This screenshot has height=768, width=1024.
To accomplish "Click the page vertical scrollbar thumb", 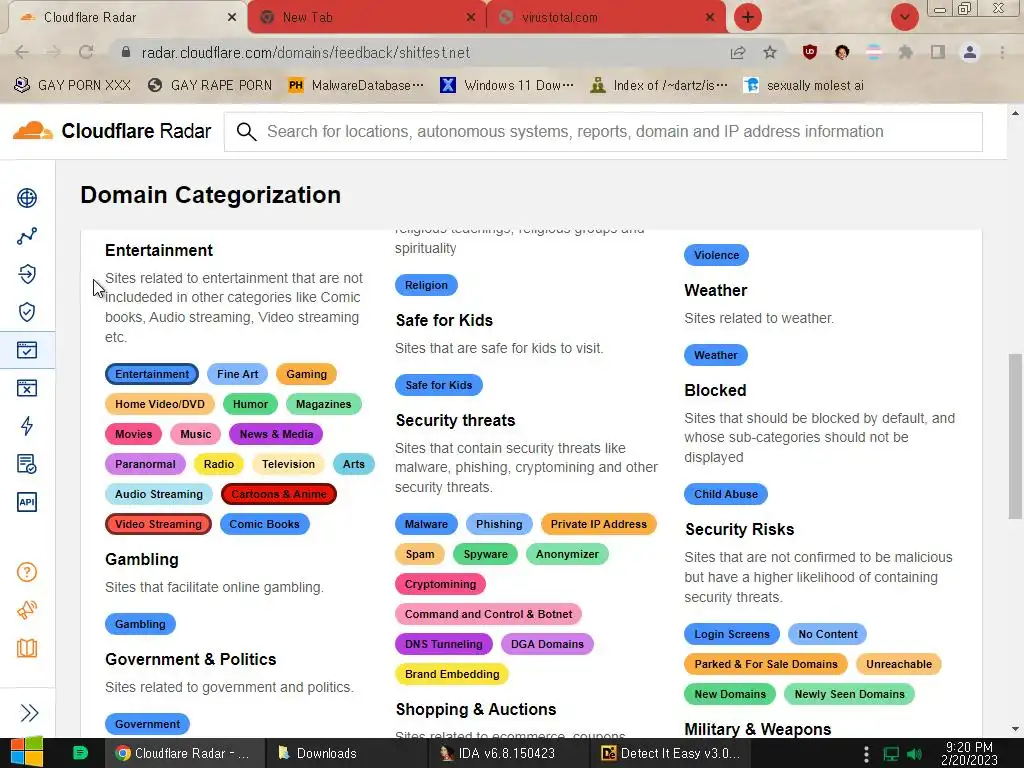I will click(1015, 436).
